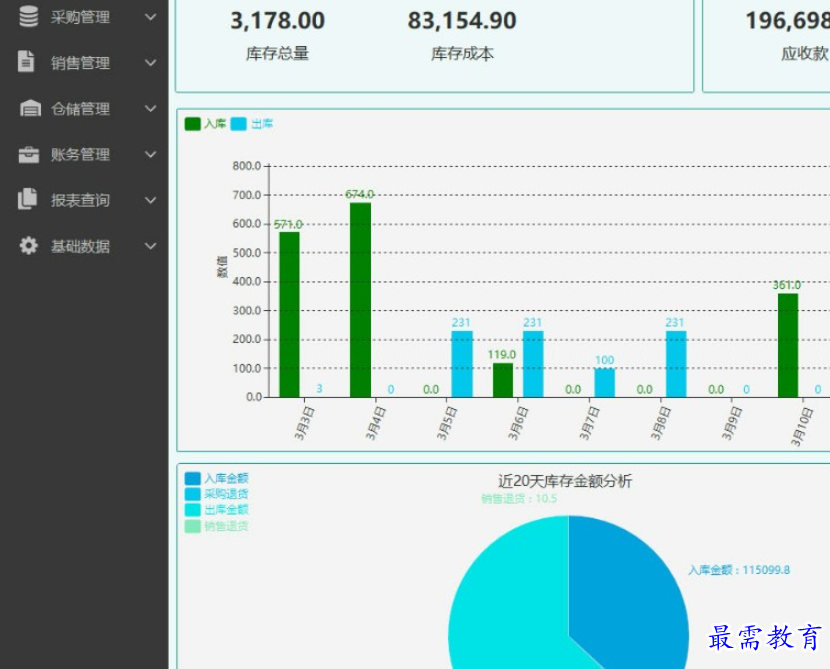Expand the 采购管理 menu chevron
The height and width of the screenshot is (669, 830).
[150, 17]
